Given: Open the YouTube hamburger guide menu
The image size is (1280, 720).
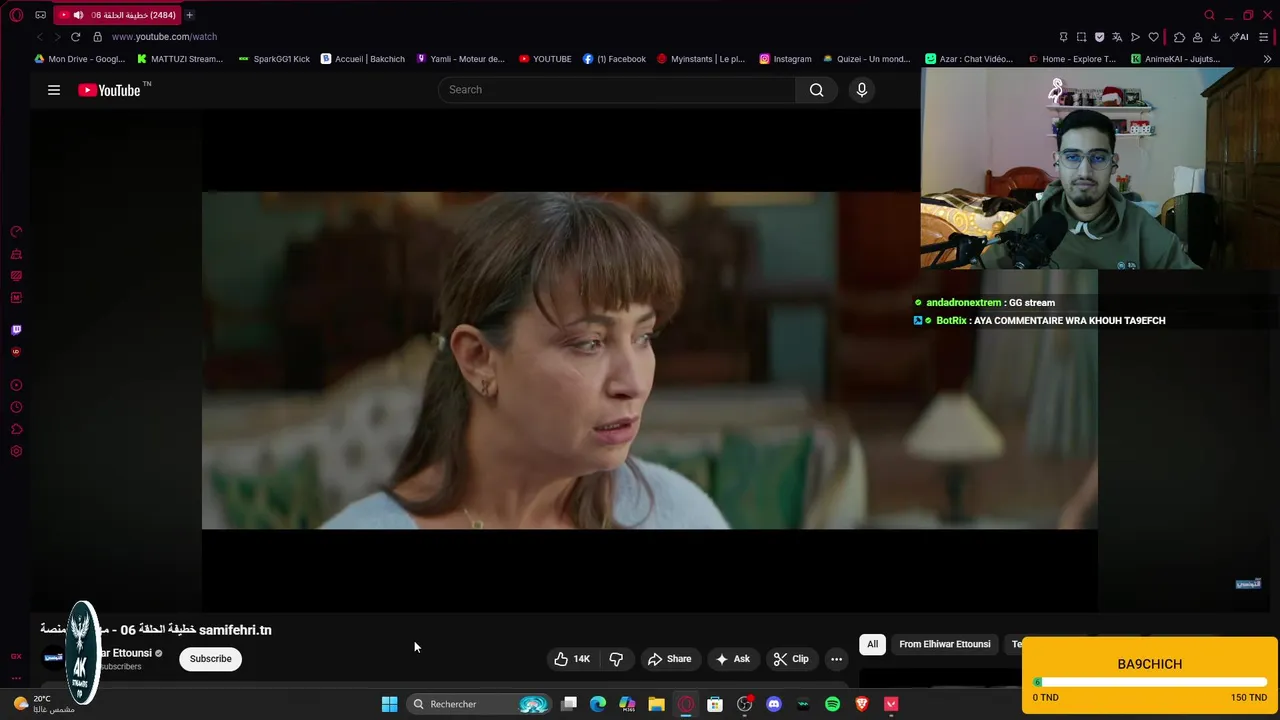Looking at the screenshot, I should tap(54, 90).
